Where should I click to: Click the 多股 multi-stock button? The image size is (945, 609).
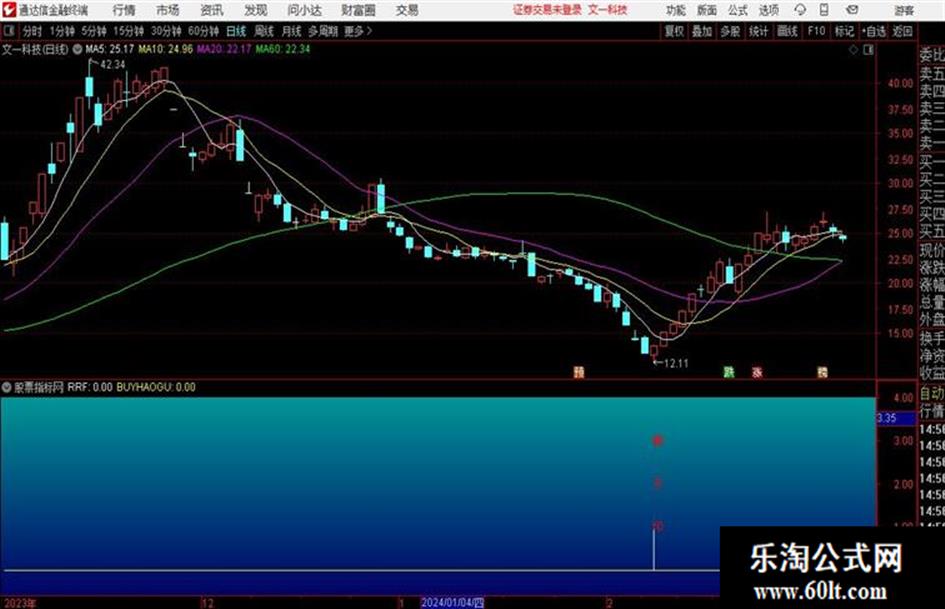click(730, 31)
